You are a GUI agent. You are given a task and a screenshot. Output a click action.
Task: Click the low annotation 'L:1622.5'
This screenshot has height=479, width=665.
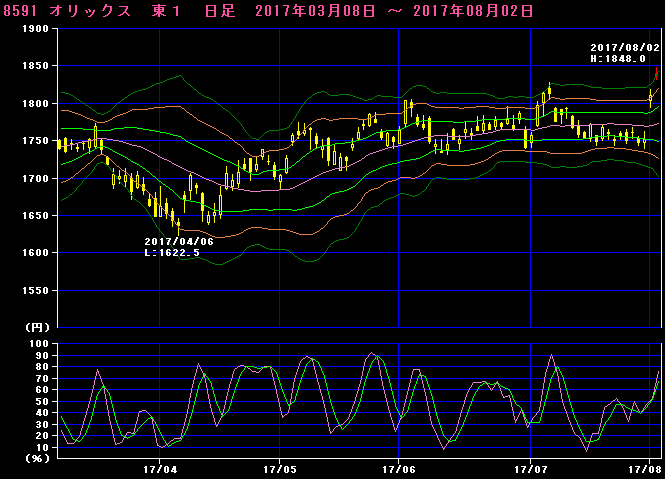pos(172,252)
